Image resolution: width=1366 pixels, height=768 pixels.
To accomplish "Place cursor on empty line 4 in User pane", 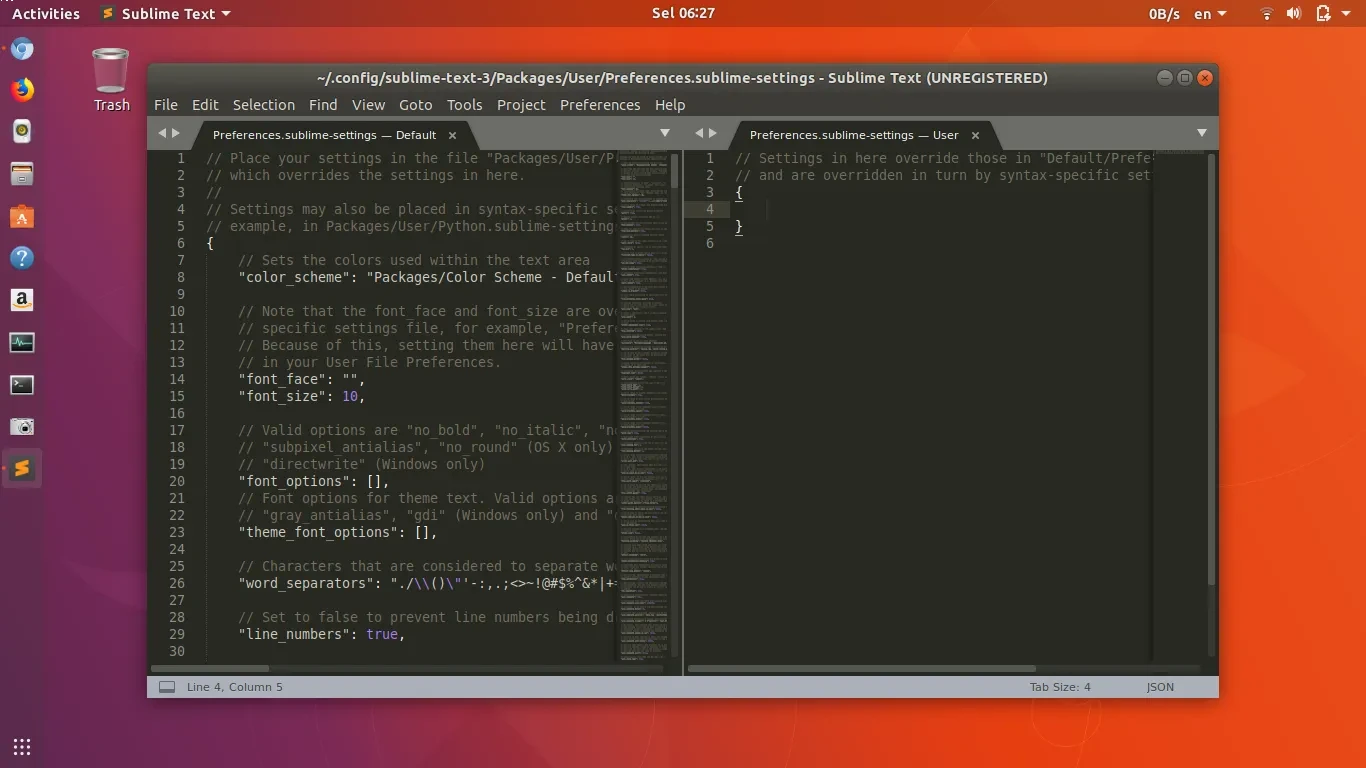I will click(x=940, y=209).
